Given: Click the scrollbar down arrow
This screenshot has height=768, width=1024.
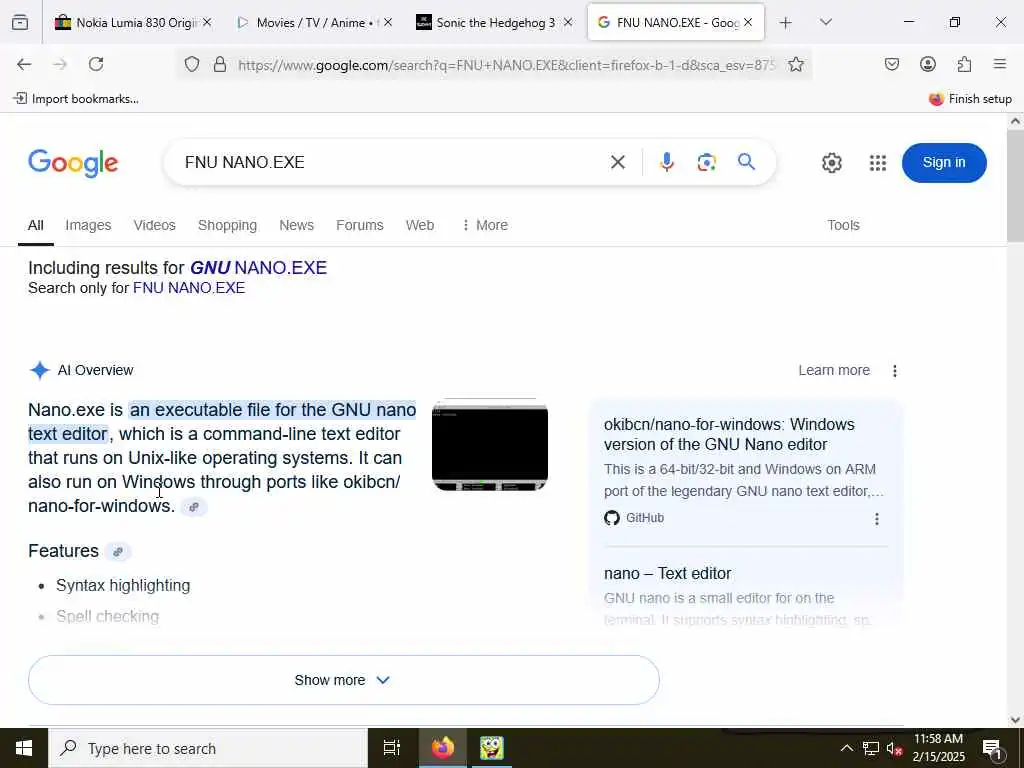Looking at the screenshot, I should (1015, 719).
